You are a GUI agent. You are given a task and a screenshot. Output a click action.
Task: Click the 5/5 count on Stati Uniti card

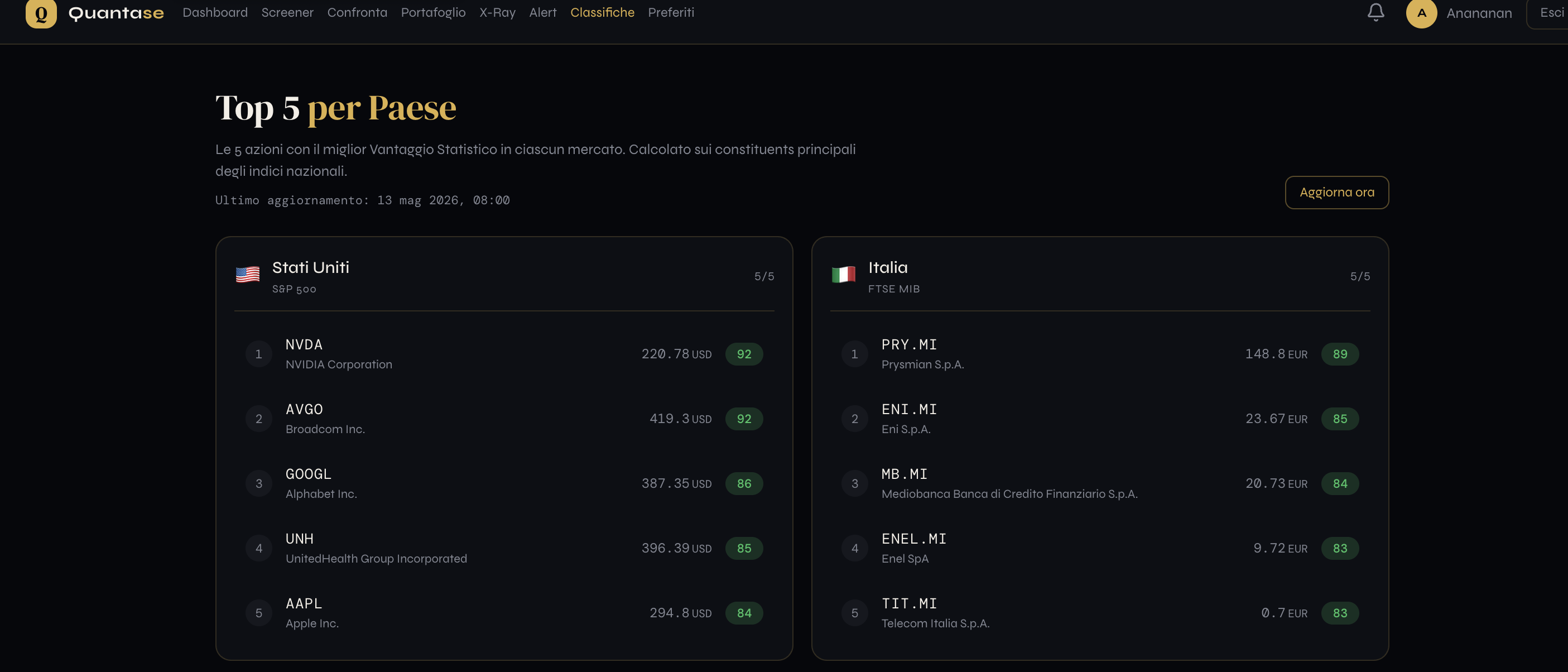tap(764, 276)
